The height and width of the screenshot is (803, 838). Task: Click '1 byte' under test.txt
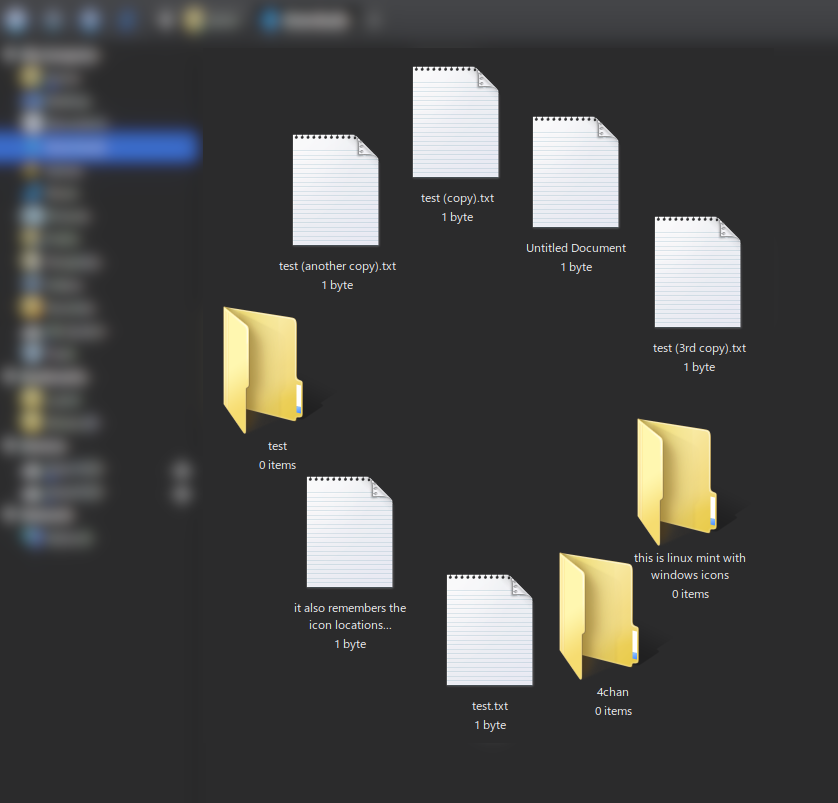490,725
